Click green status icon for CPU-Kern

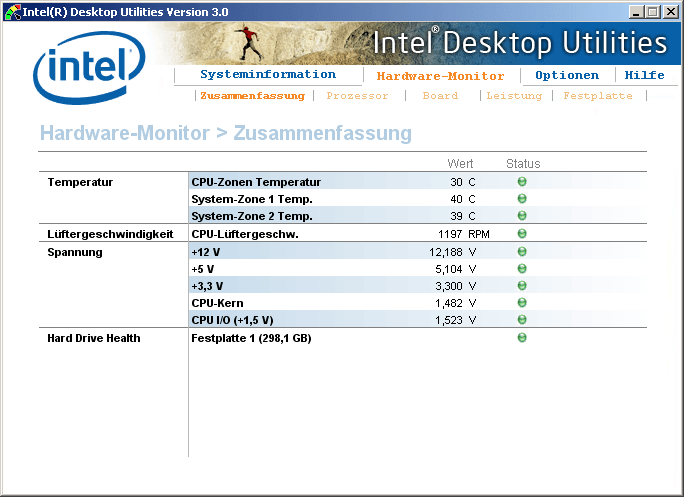coord(522,302)
